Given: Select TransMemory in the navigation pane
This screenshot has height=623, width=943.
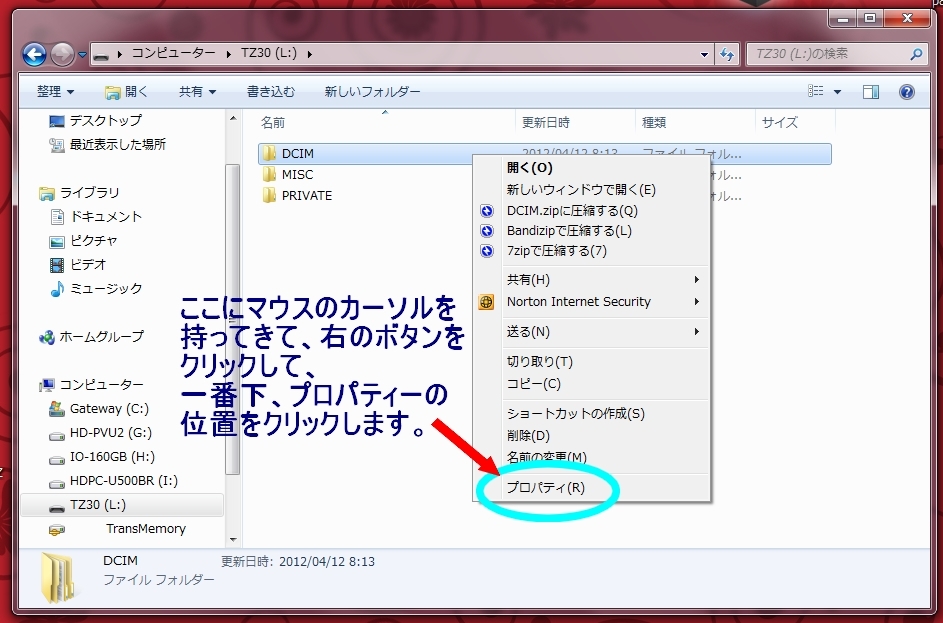Looking at the screenshot, I should pos(146,529).
